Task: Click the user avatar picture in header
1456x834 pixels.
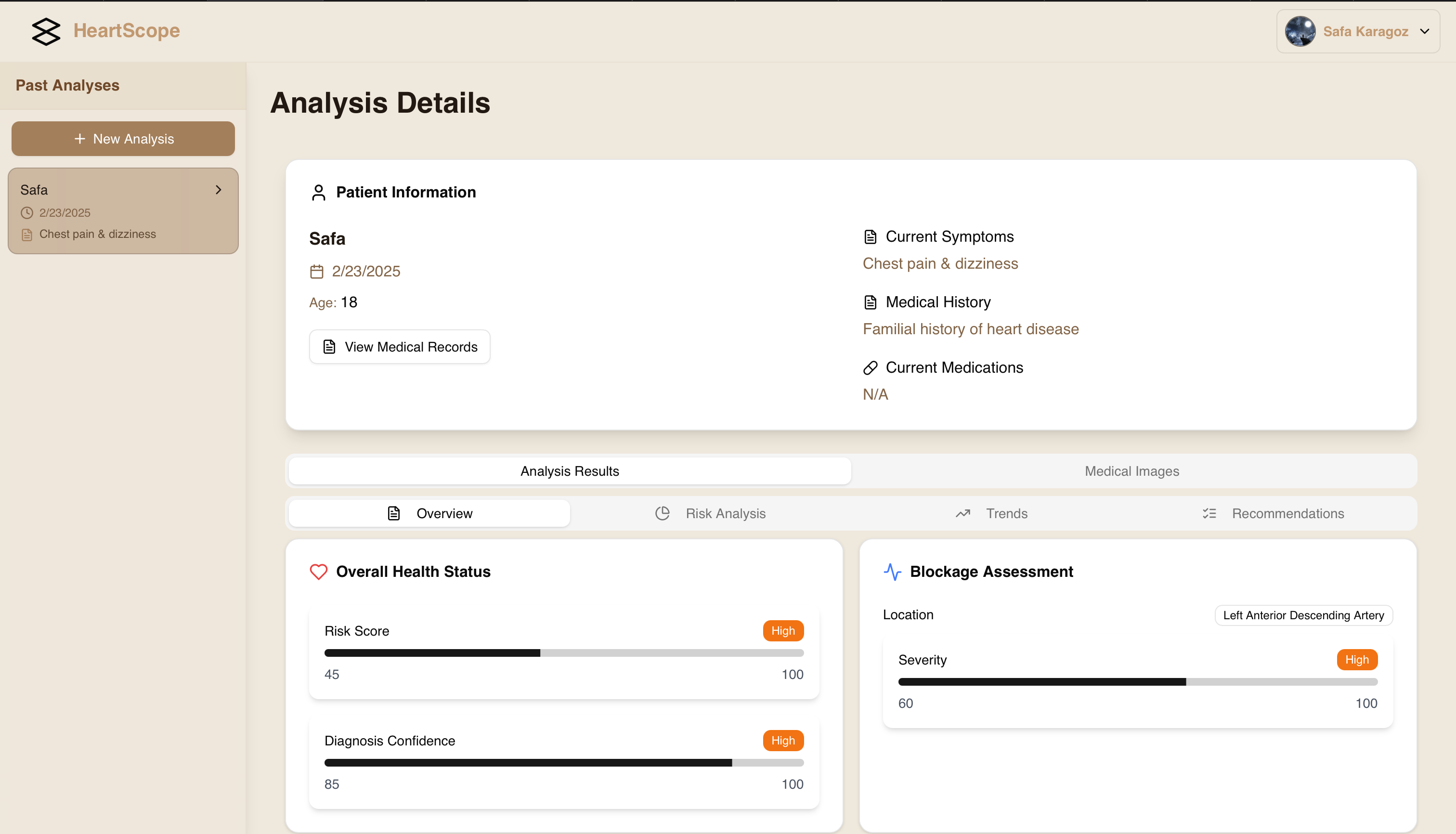Action: [x=1300, y=31]
